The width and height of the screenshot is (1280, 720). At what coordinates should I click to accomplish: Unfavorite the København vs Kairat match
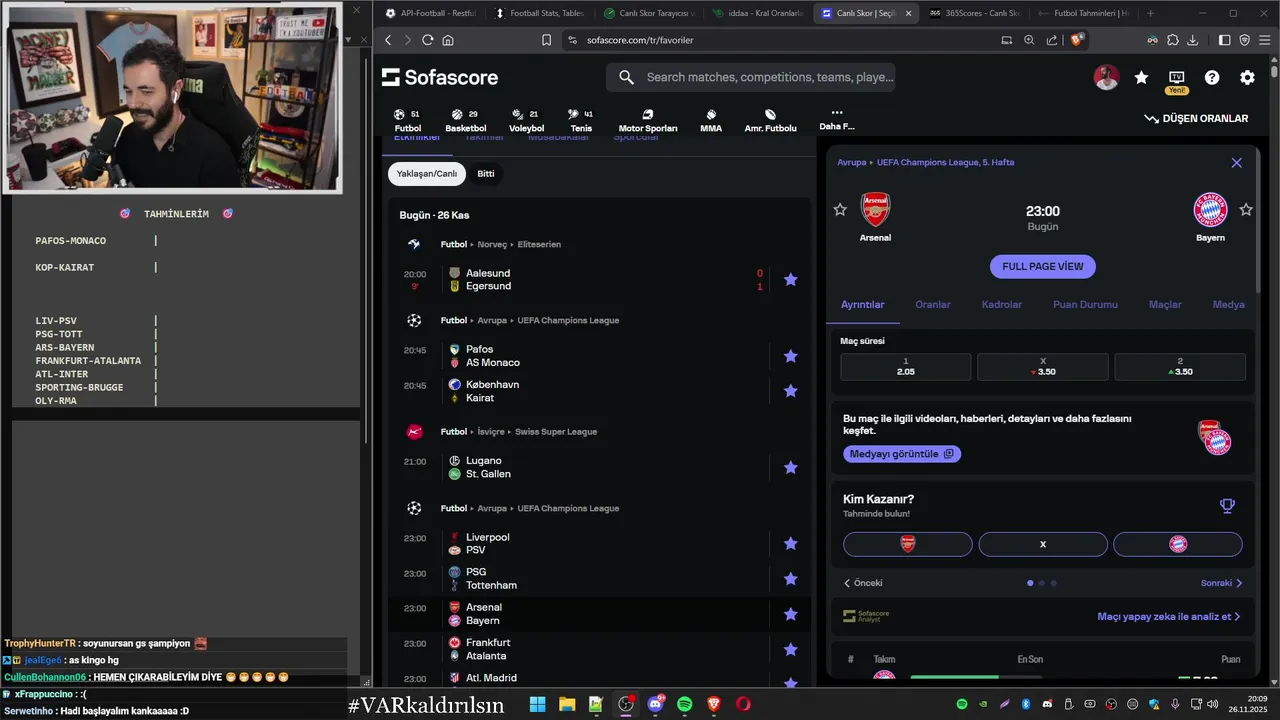pos(791,391)
